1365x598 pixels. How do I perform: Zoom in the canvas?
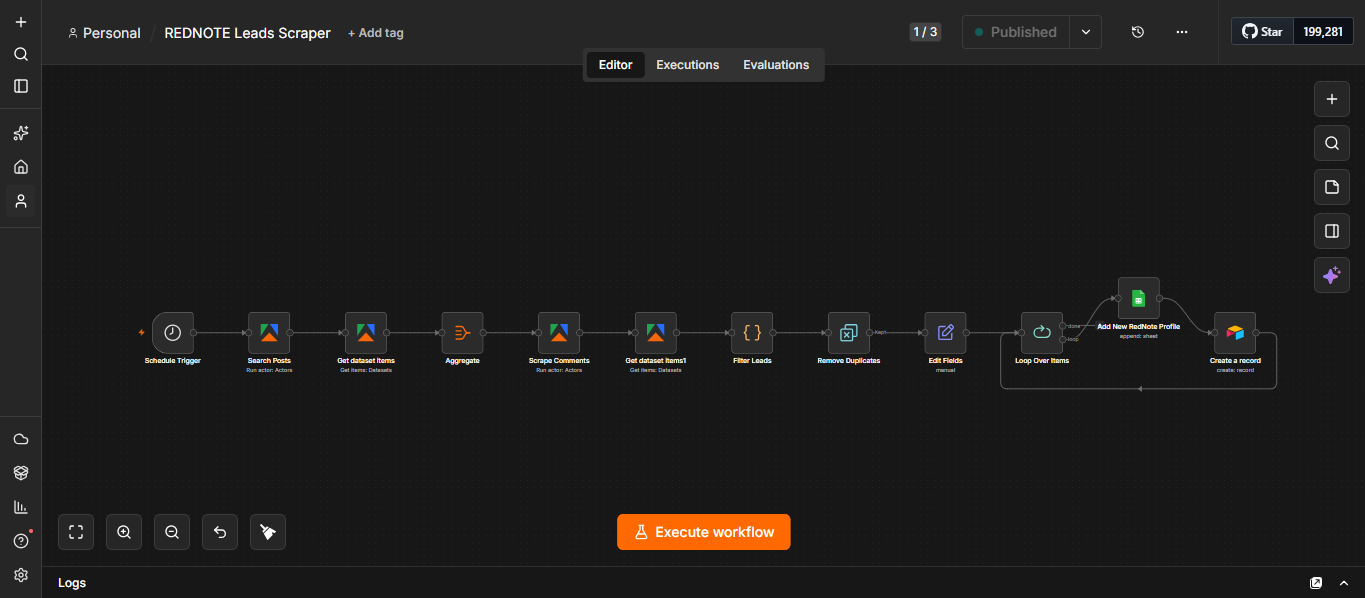124,532
